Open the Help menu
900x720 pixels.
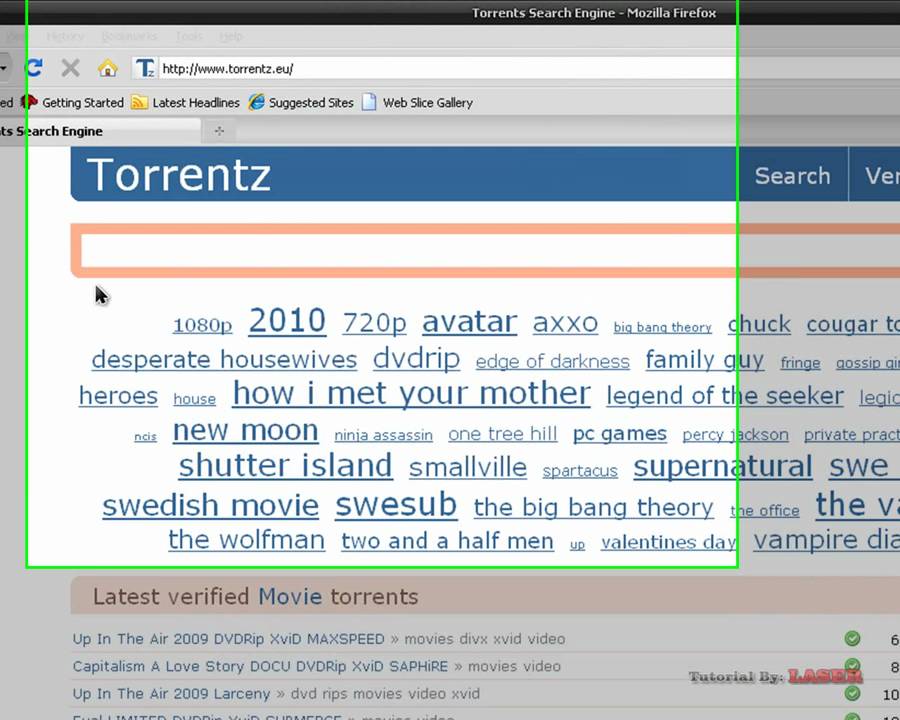point(231,36)
